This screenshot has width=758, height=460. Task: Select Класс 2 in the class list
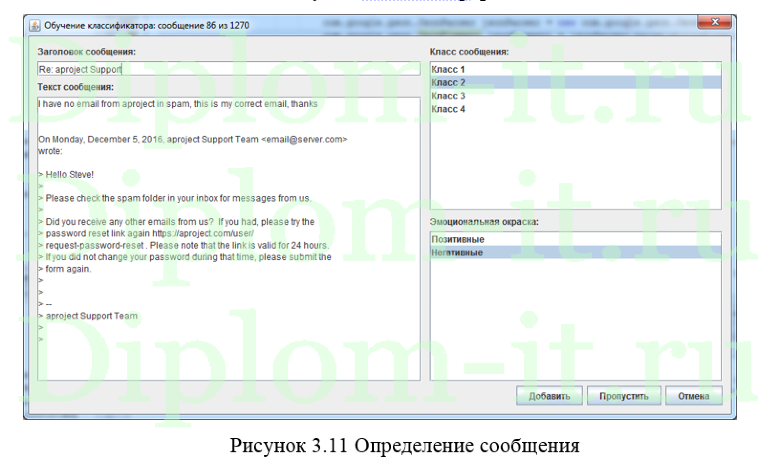(x=575, y=83)
